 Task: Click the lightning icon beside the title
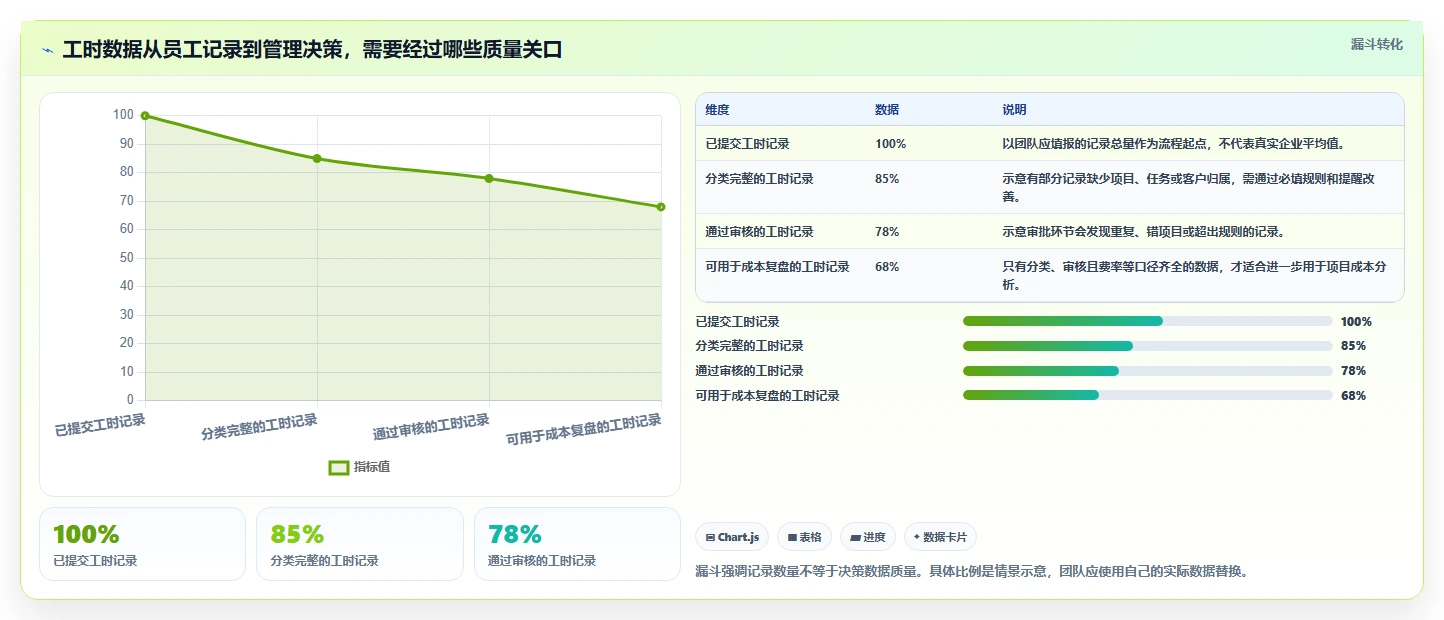pos(48,50)
